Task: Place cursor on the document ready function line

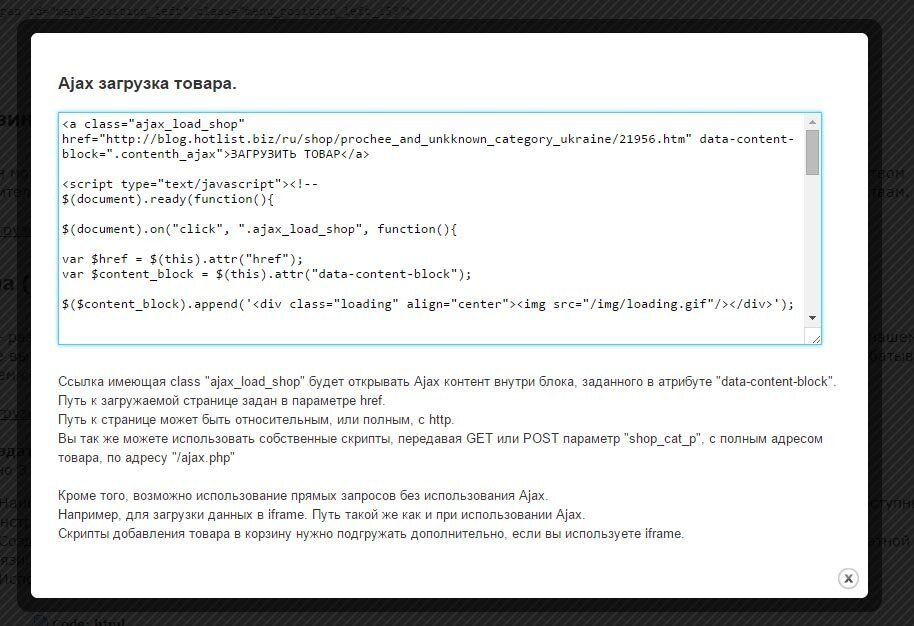Action: click(160, 200)
